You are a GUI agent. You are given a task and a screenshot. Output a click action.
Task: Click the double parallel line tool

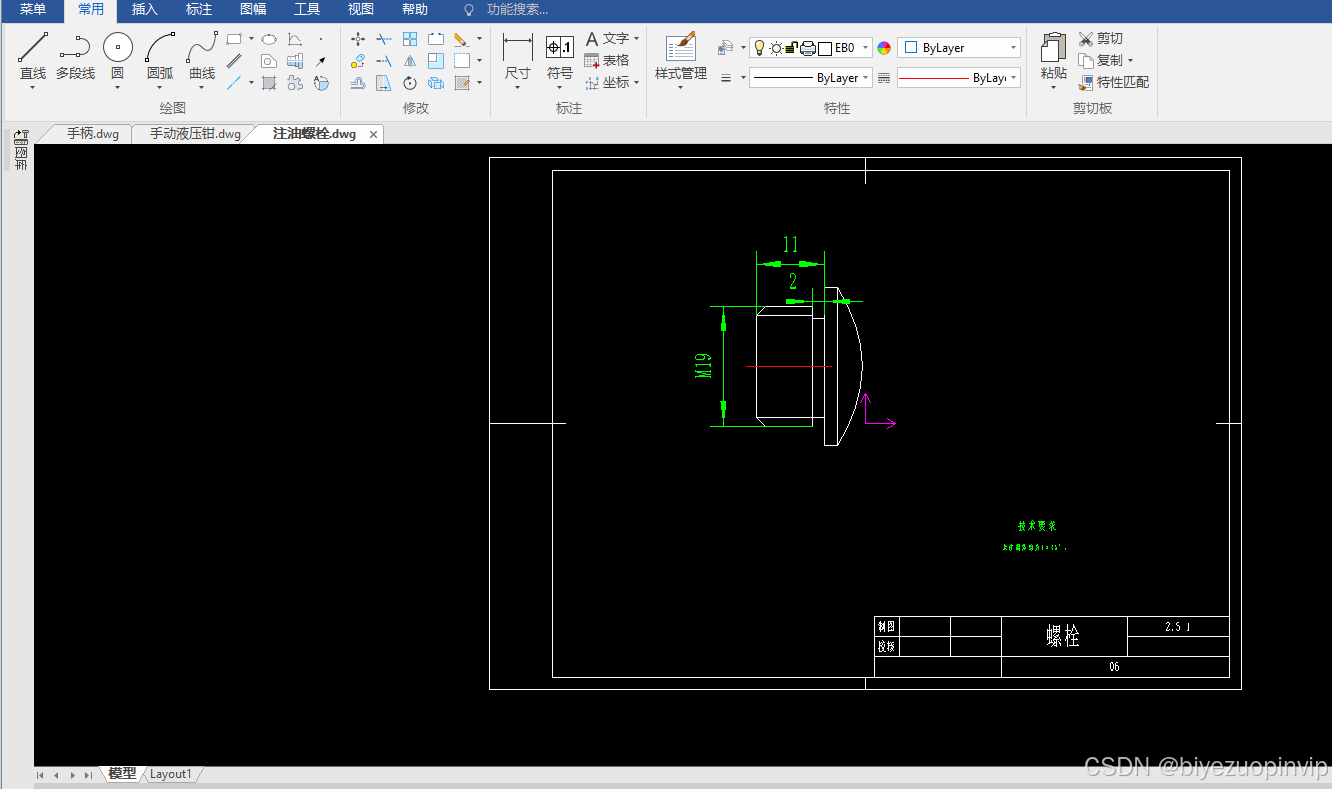coord(234,61)
